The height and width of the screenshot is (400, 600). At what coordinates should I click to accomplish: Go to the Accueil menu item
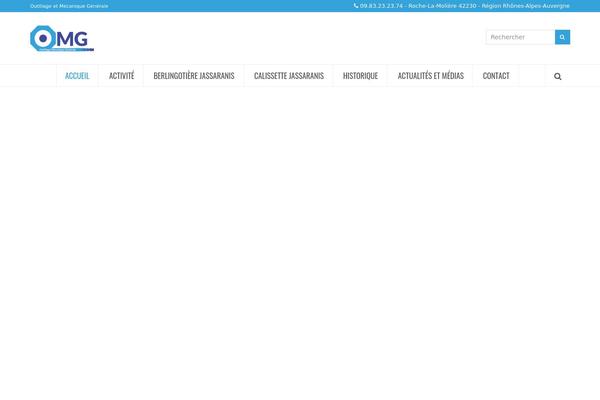coord(77,76)
